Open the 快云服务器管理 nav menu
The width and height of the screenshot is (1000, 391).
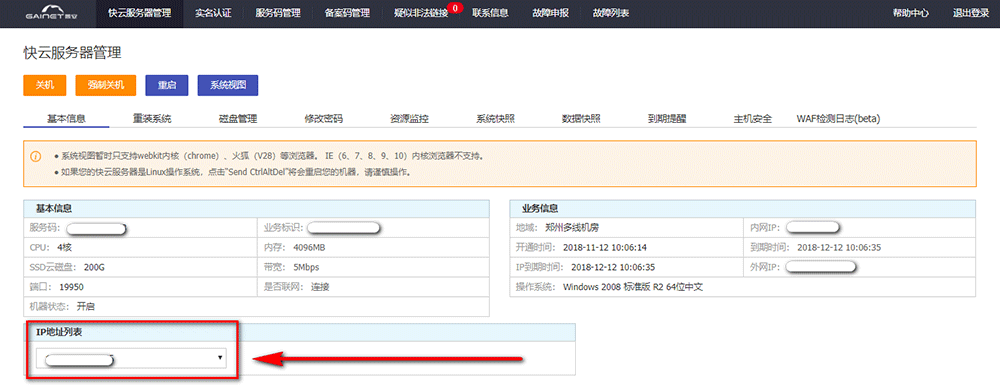(x=140, y=13)
